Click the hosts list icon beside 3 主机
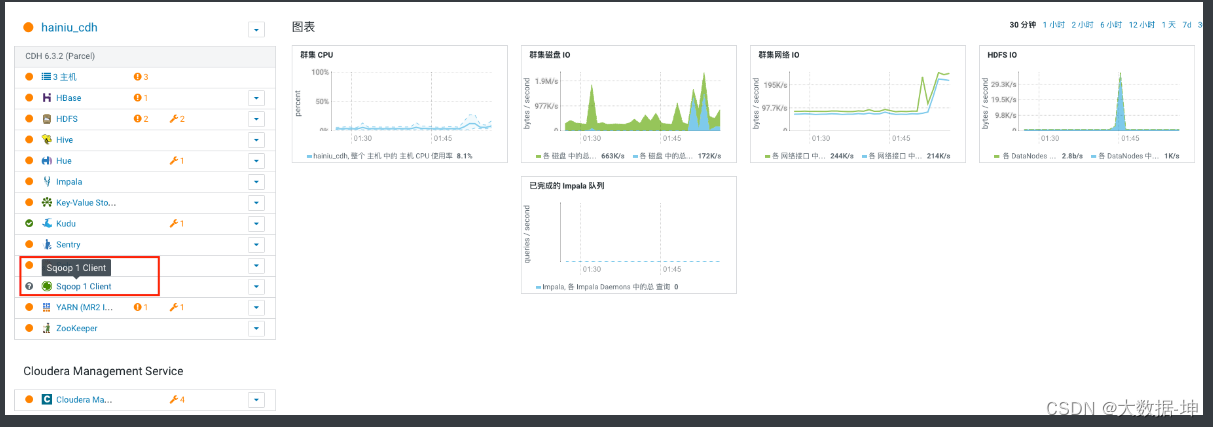Screen dimensions: 1213x427 point(47,77)
